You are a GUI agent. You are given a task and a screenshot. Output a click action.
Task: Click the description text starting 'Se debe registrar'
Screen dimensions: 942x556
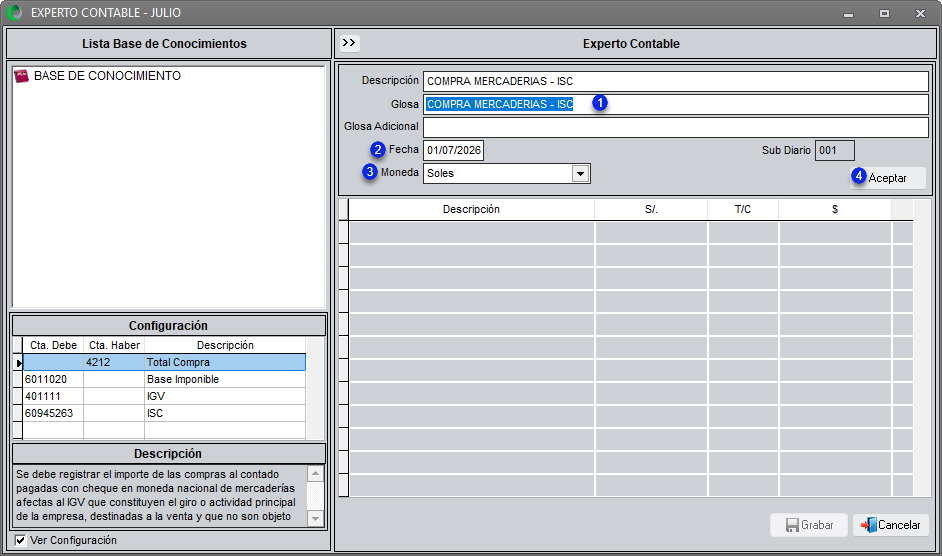[x=156, y=495]
